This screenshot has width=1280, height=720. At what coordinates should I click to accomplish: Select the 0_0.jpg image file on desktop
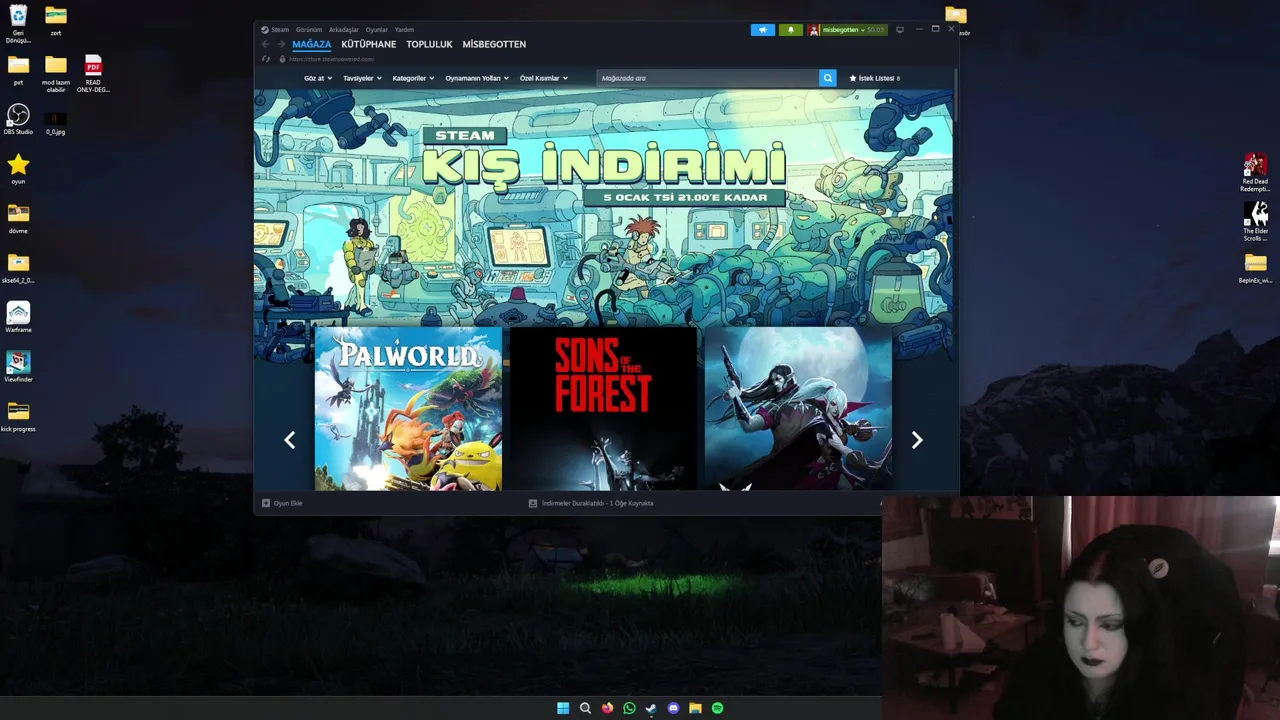(x=56, y=122)
